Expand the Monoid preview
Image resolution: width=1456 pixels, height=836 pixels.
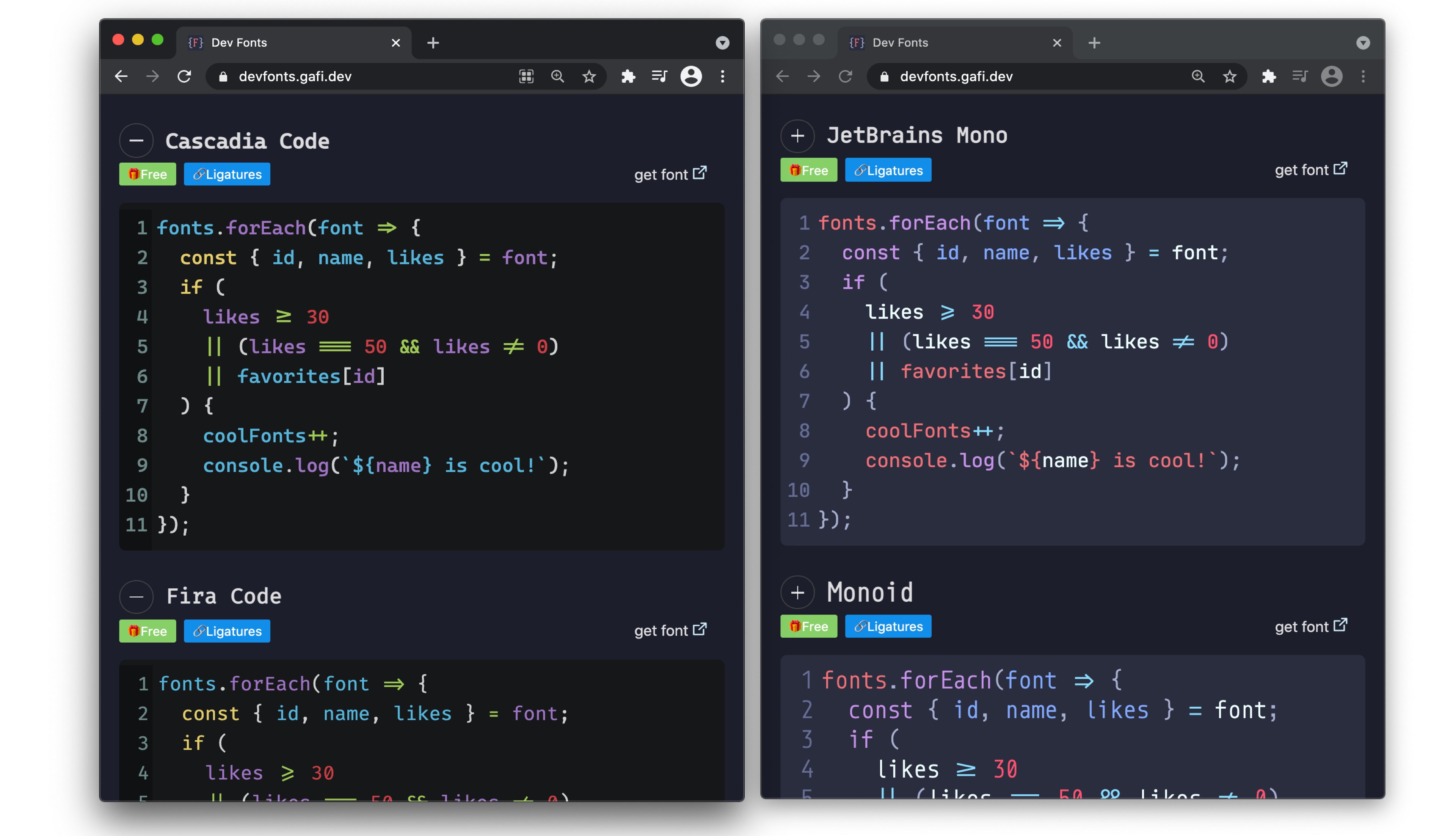797,593
